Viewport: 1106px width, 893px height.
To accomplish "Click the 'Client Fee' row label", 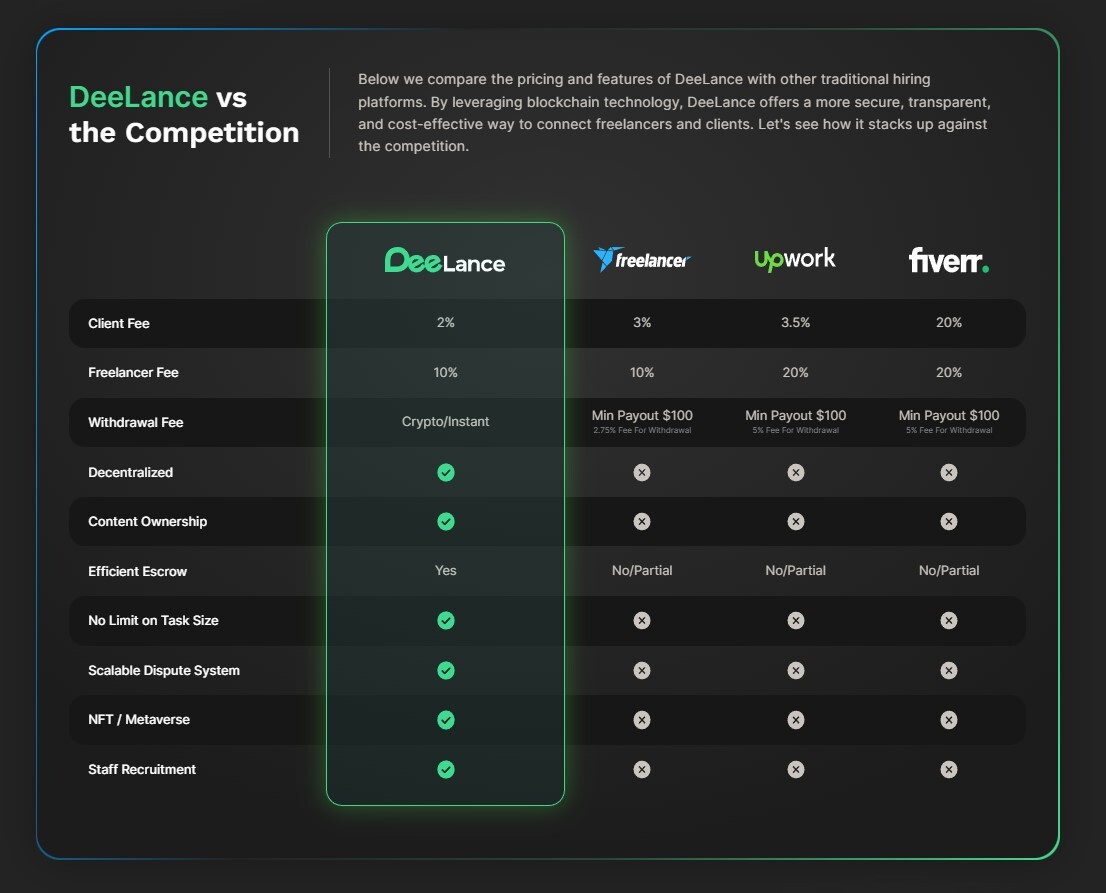I will tap(118, 323).
